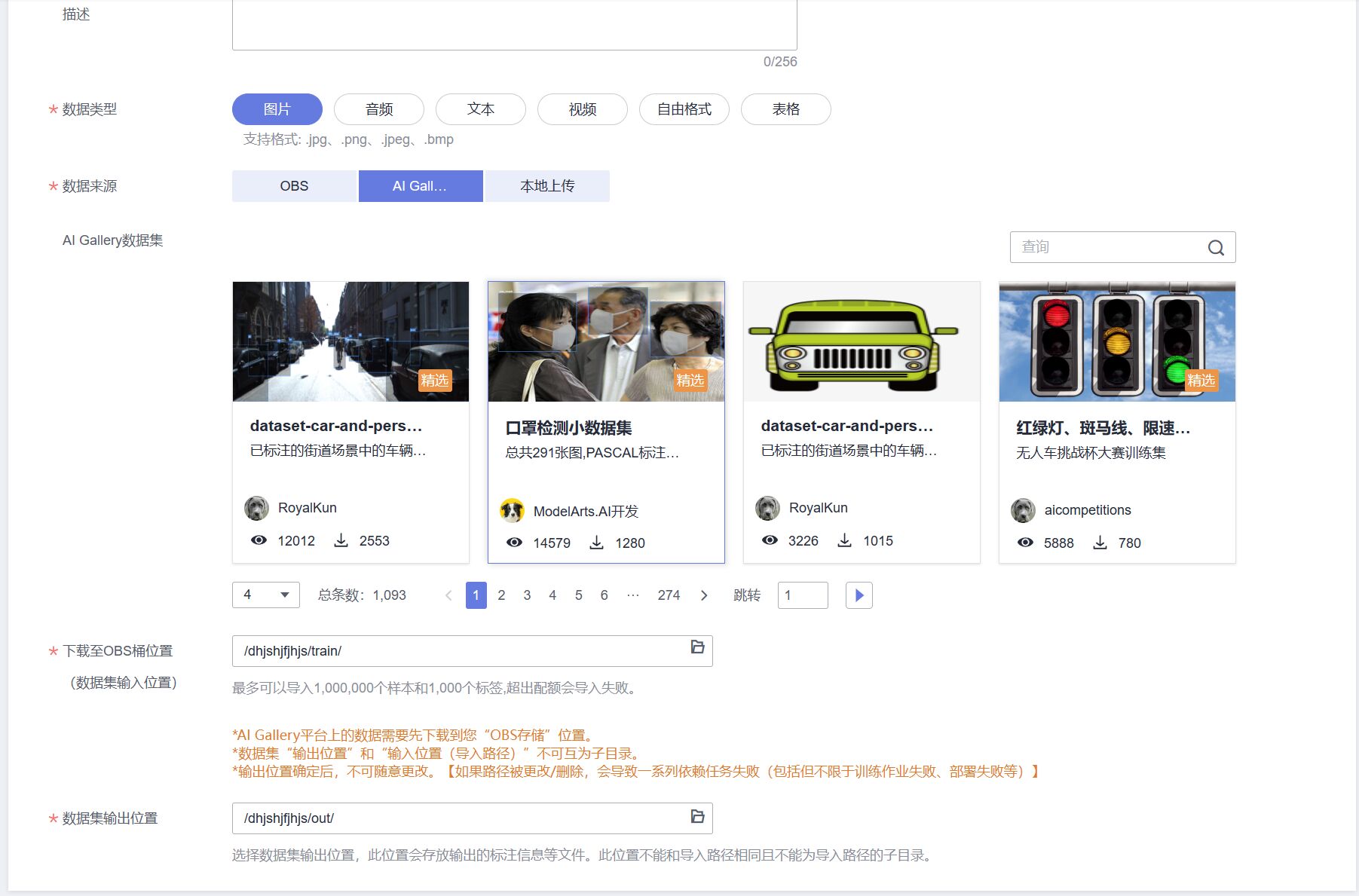This screenshot has height=896, width=1359.
Task: Select 图片 data type
Action: pyautogui.click(x=277, y=109)
